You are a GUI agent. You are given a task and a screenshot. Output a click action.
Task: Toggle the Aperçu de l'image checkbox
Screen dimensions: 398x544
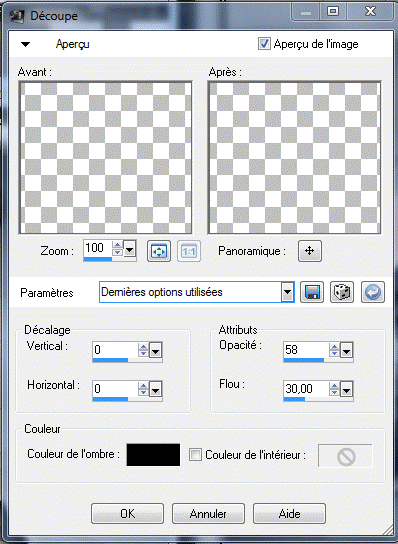tap(264, 44)
